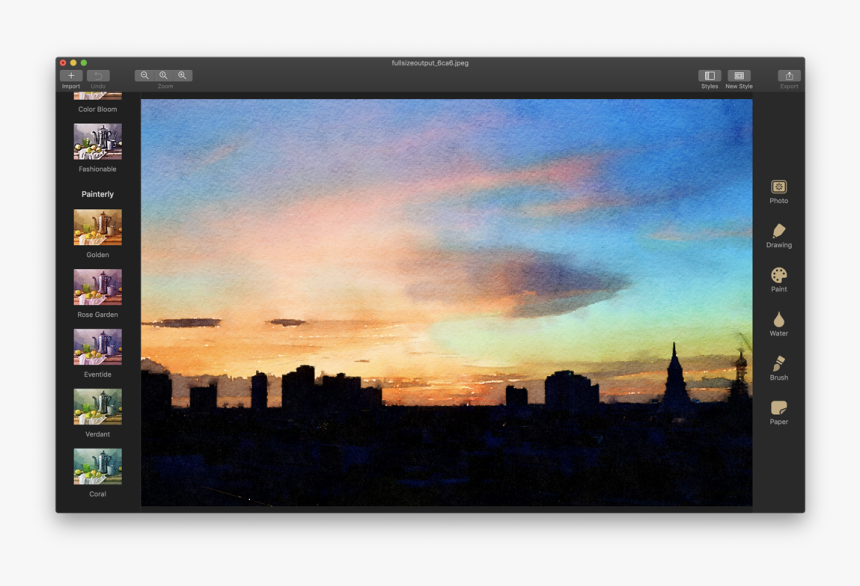Open the Drawing settings panel
This screenshot has width=860, height=586.
(778, 231)
